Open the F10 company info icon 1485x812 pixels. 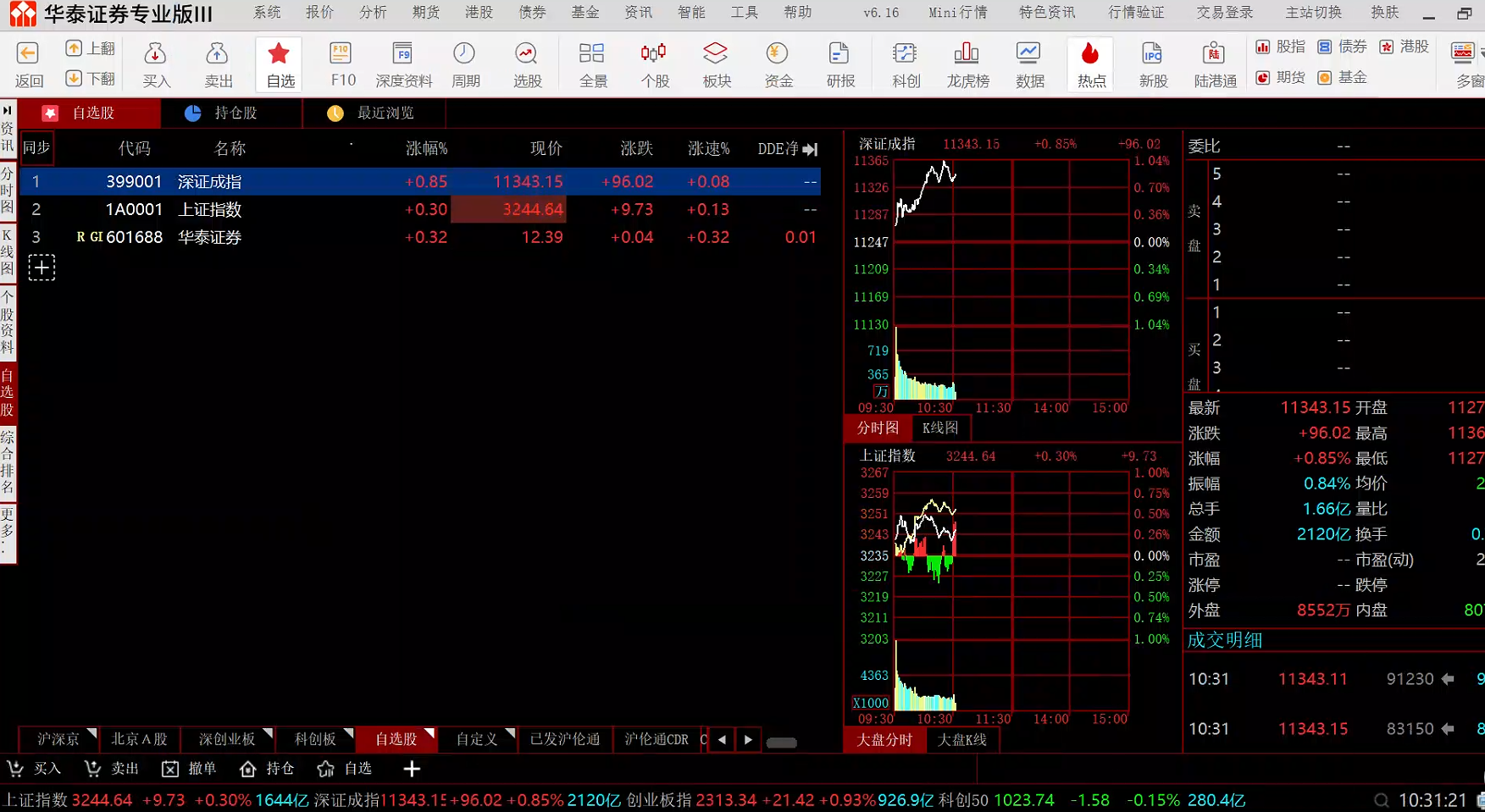click(341, 64)
